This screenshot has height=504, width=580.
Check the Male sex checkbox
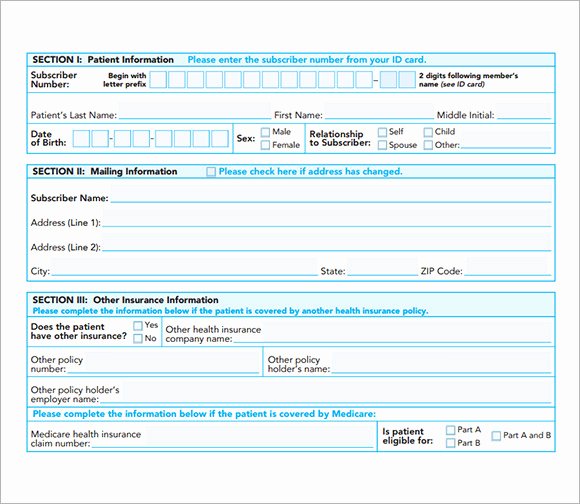[265, 132]
